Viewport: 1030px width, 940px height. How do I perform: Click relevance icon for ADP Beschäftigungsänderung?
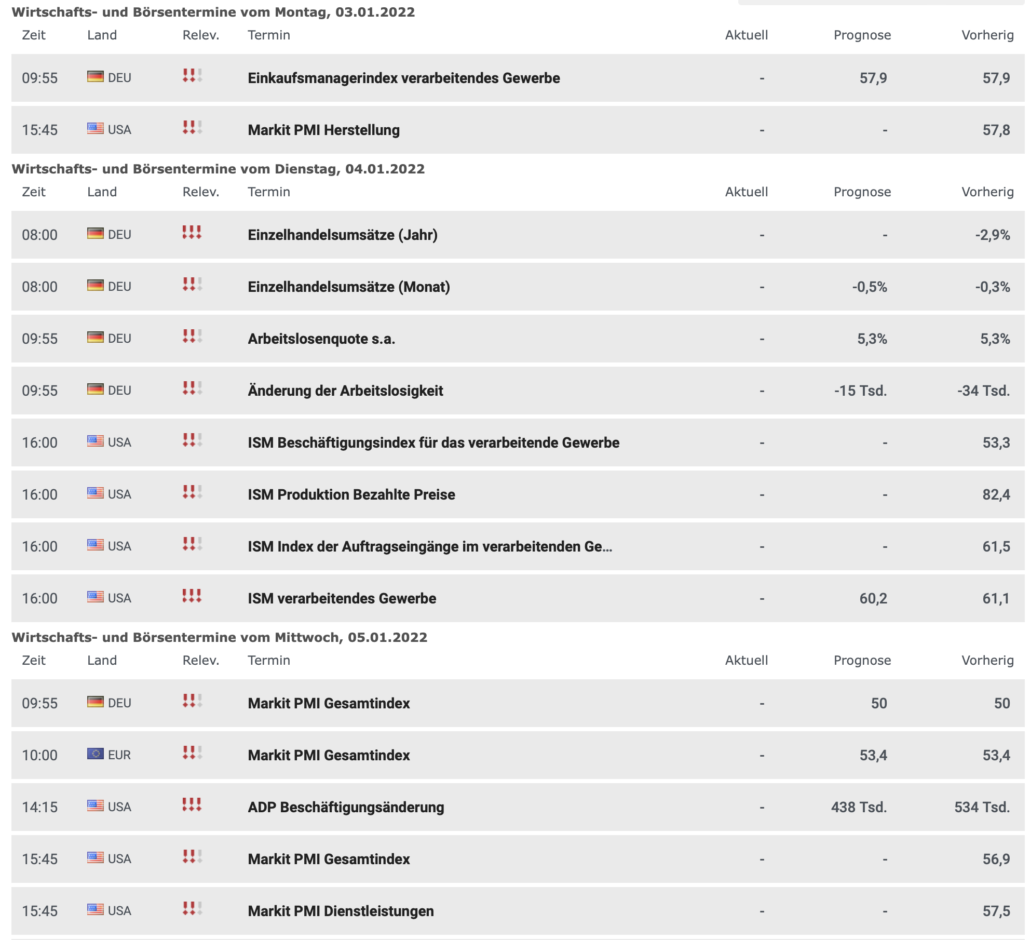192,805
